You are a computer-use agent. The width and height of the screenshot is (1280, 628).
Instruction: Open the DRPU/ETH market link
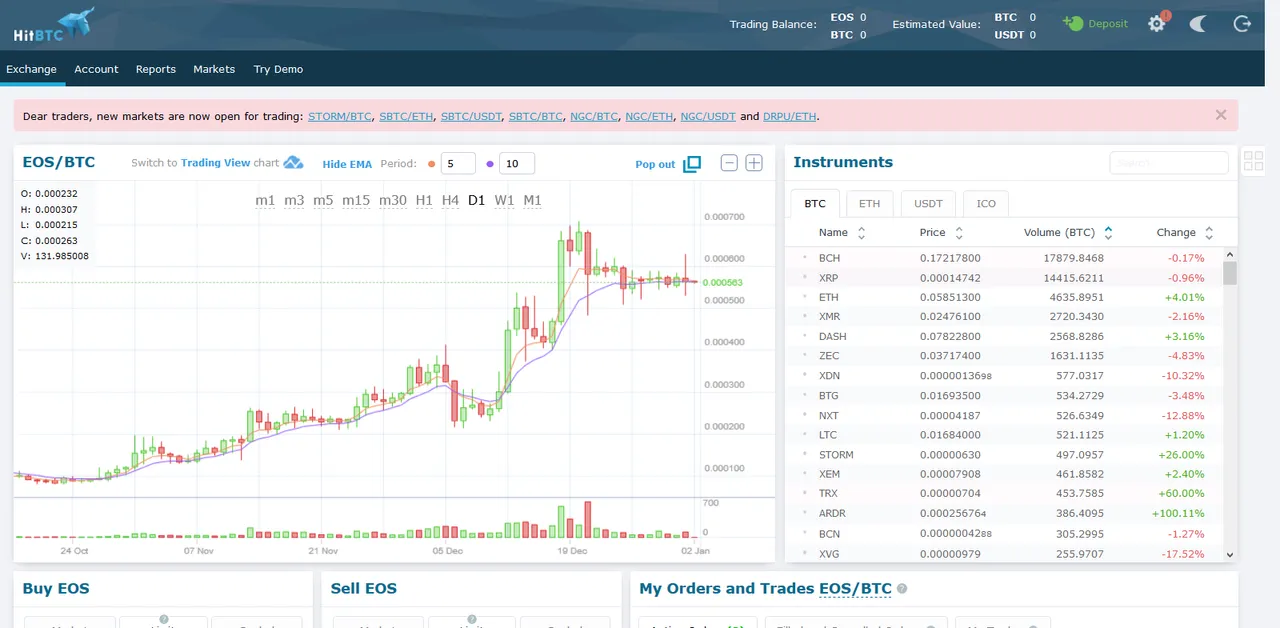click(x=790, y=116)
